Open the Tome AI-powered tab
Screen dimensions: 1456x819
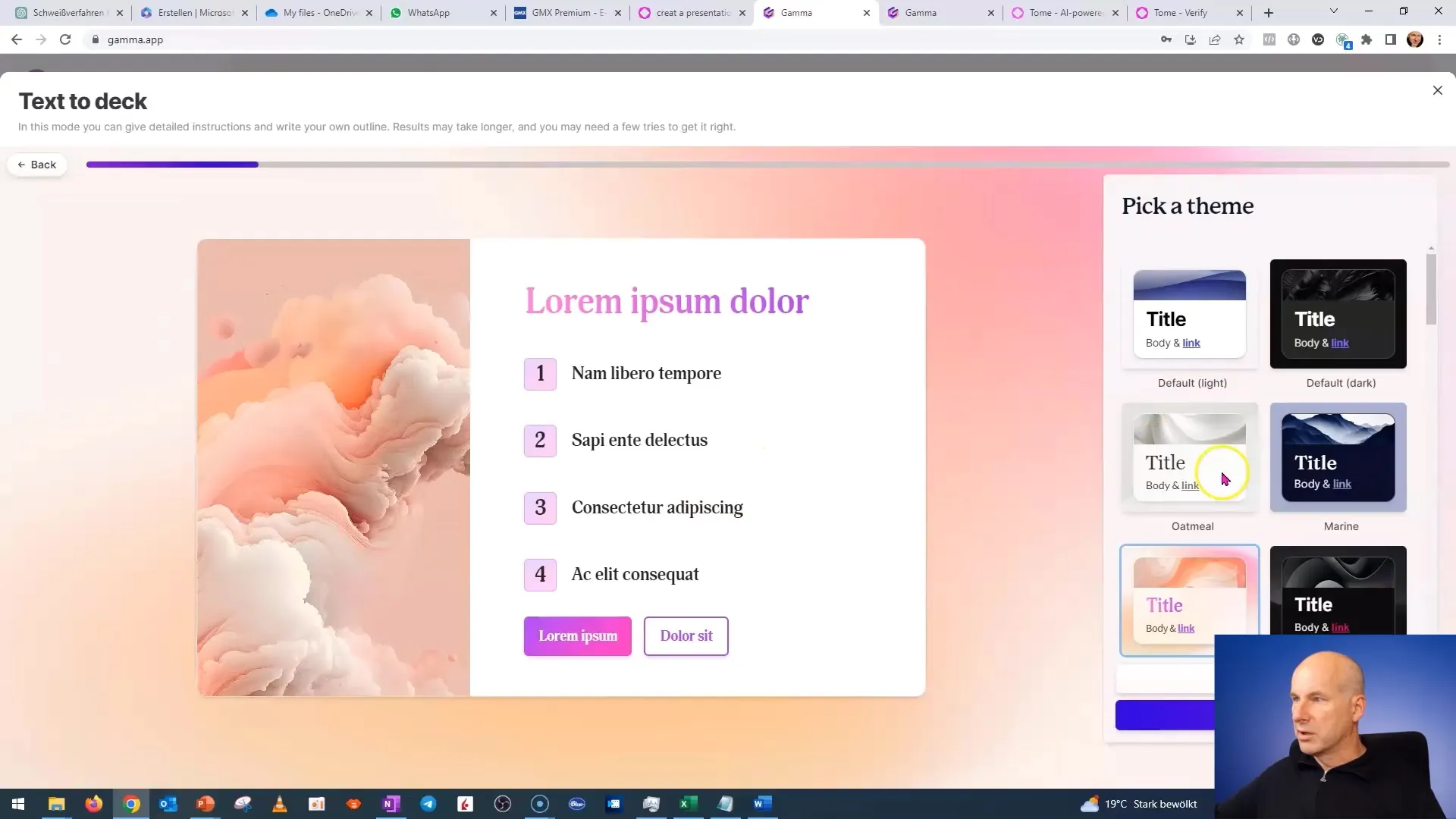tap(1064, 12)
